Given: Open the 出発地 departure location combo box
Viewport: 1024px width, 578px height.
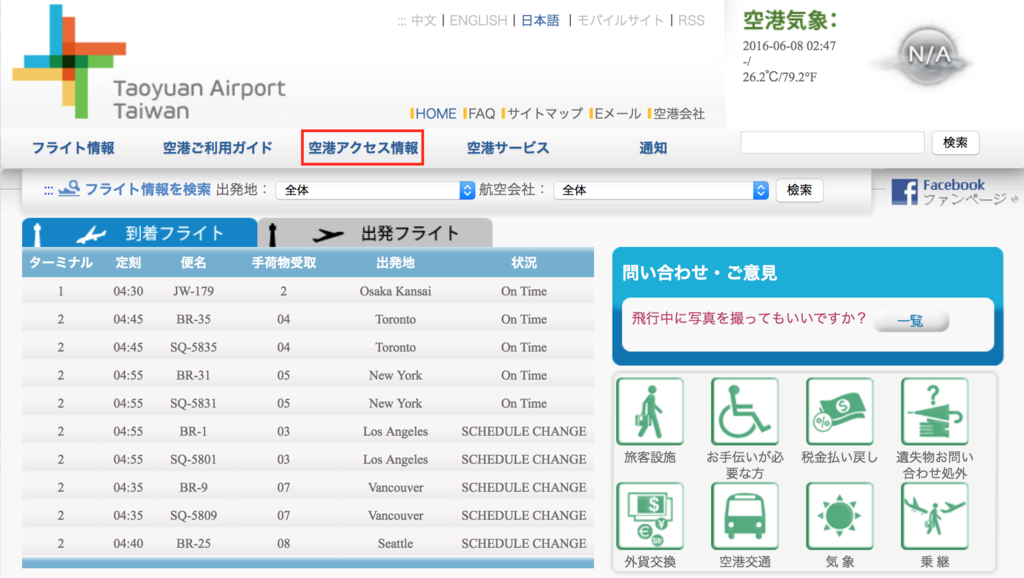Looking at the screenshot, I should tap(376, 189).
